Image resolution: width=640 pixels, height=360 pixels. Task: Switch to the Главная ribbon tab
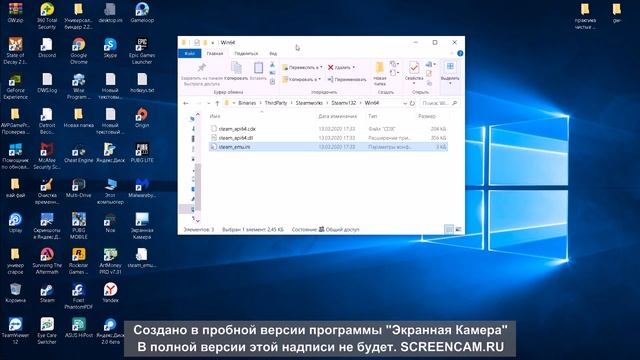coord(215,53)
